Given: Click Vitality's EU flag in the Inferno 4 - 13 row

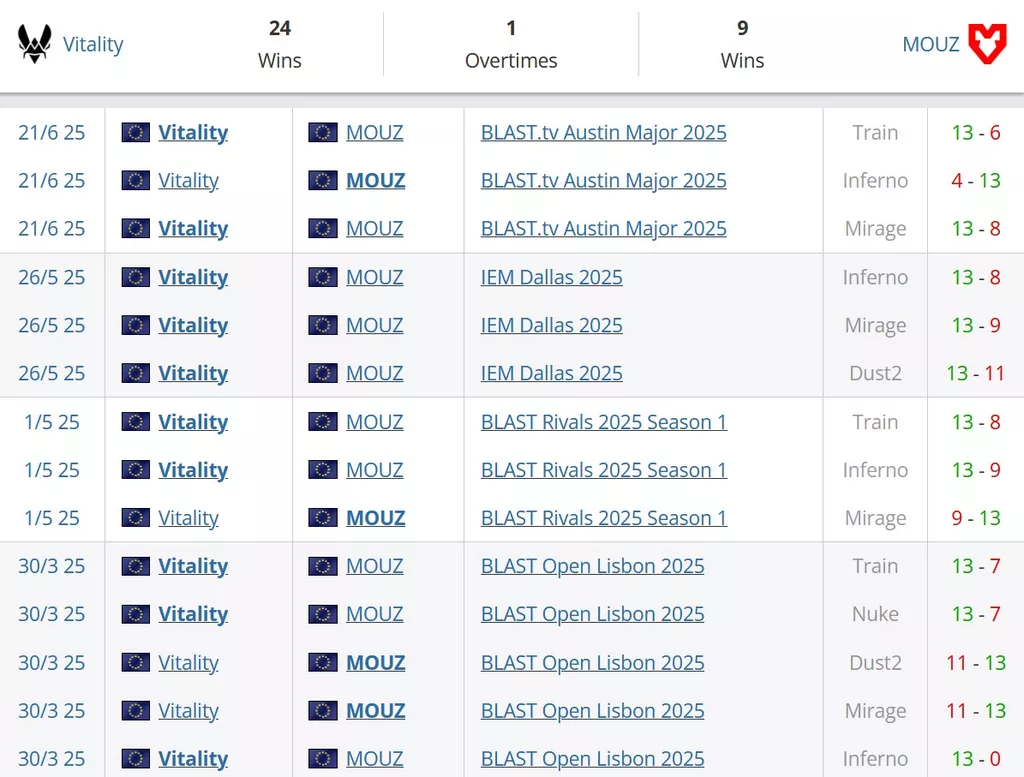Looking at the screenshot, I should 136,180.
